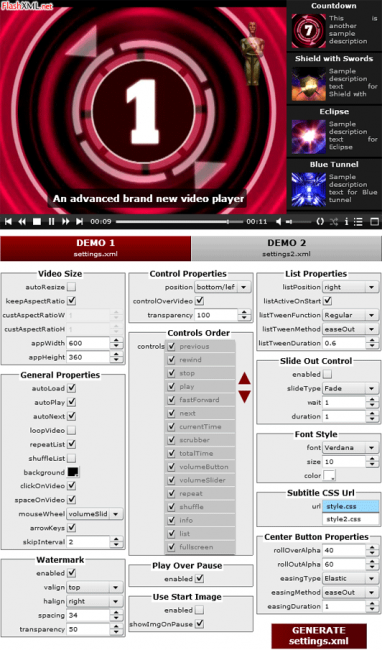Uncheck controlOverVideo
Screen dimensions: 382x650
coord(200,301)
